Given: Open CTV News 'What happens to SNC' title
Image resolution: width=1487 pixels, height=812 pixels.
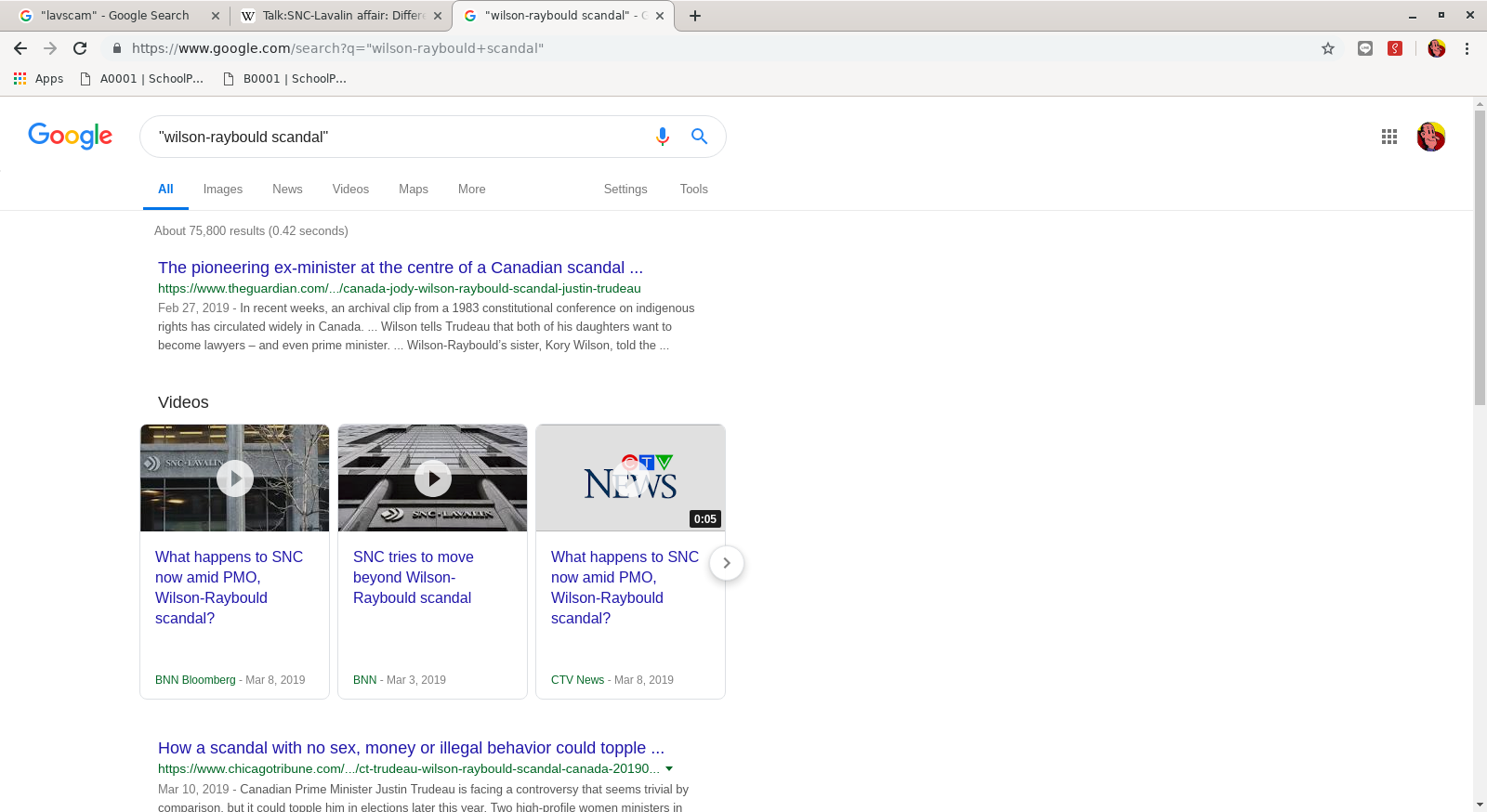Looking at the screenshot, I should 625,587.
